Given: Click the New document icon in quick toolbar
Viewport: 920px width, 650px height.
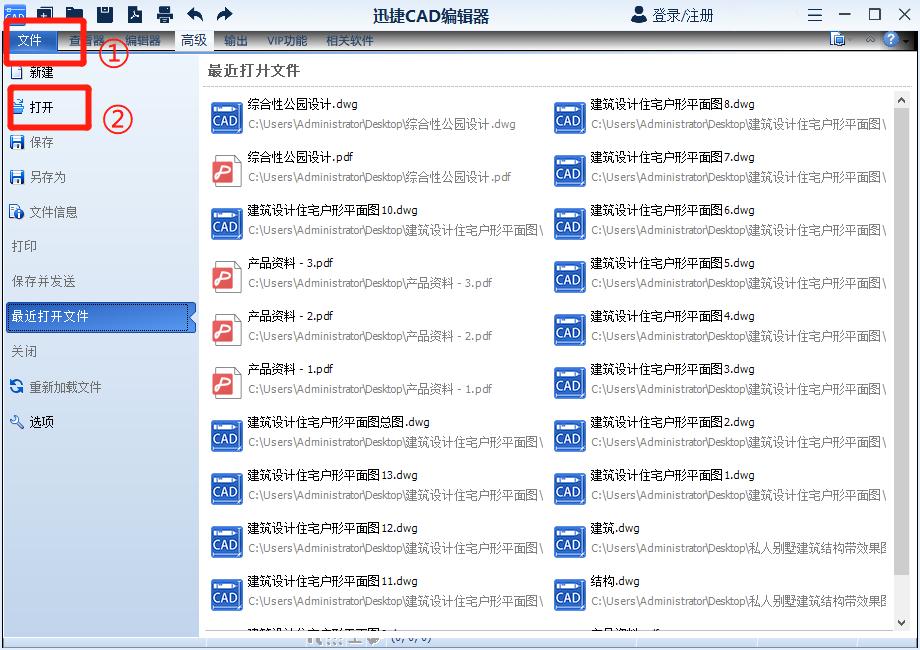Looking at the screenshot, I should (44, 13).
